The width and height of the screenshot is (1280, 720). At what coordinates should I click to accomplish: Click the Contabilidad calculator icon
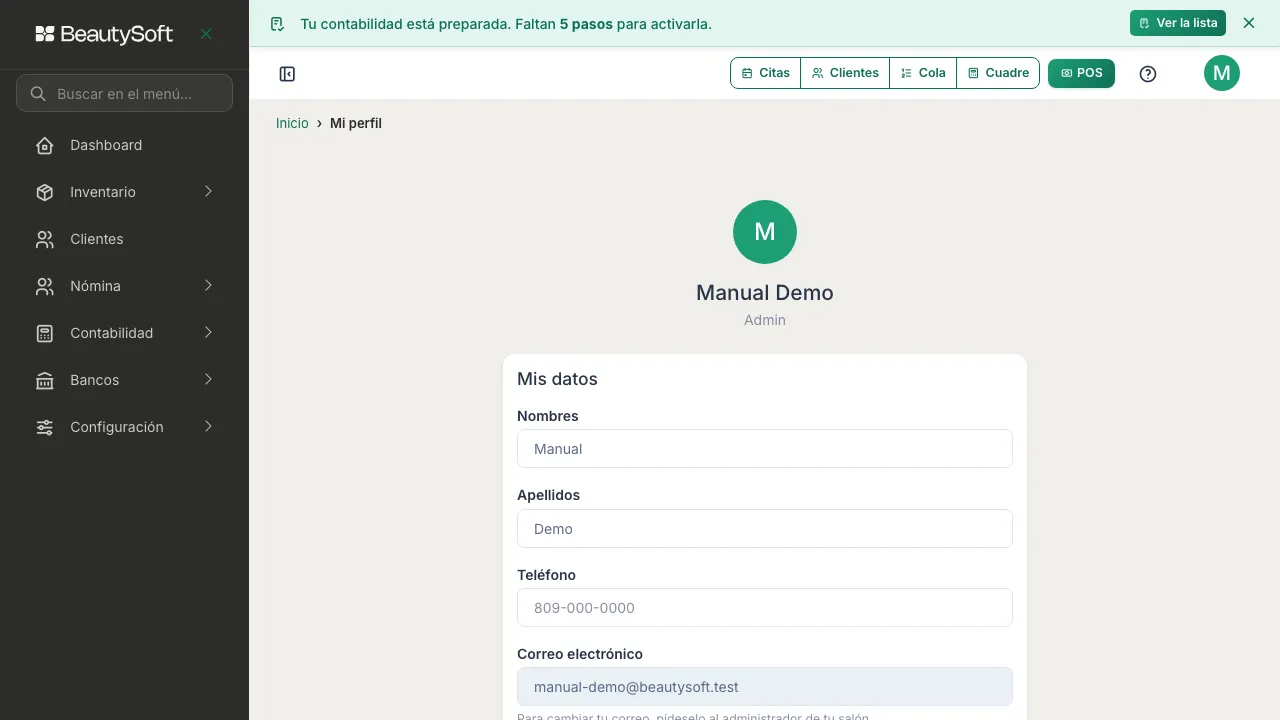click(45, 333)
